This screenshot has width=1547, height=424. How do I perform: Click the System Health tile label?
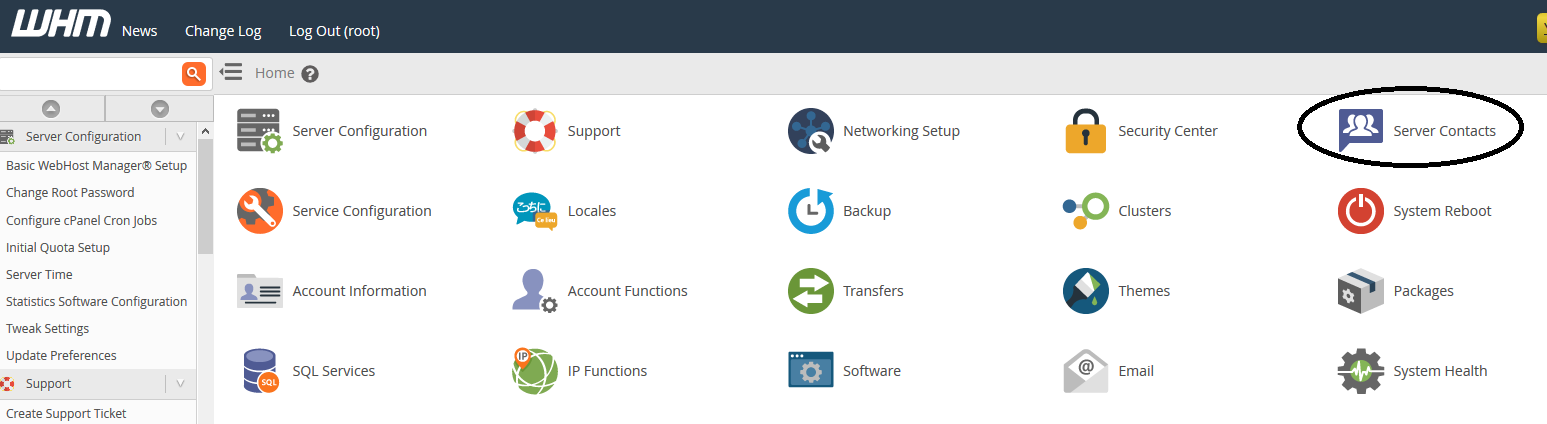(x=1440, y=371)
